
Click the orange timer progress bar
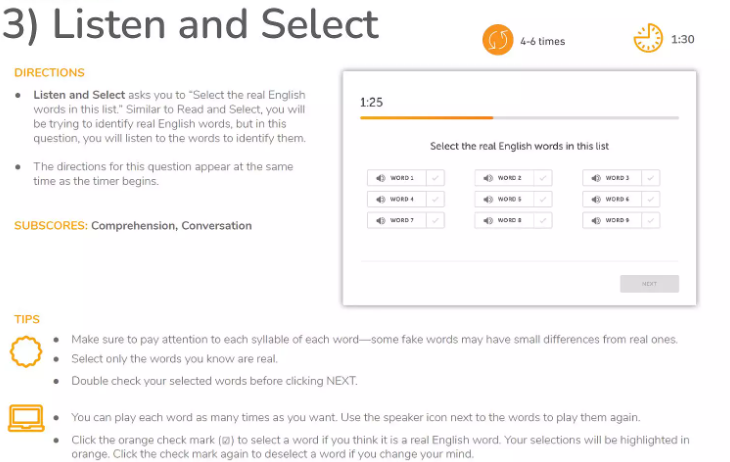tap(426, 118)
